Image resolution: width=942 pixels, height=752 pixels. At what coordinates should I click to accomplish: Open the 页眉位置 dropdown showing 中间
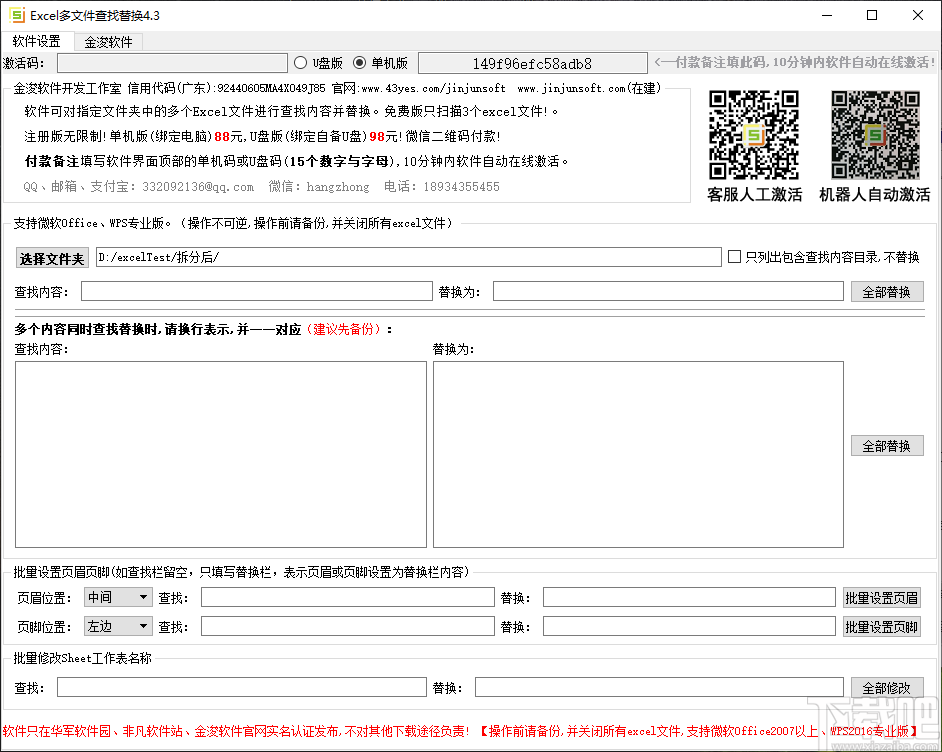coord(117,596)
